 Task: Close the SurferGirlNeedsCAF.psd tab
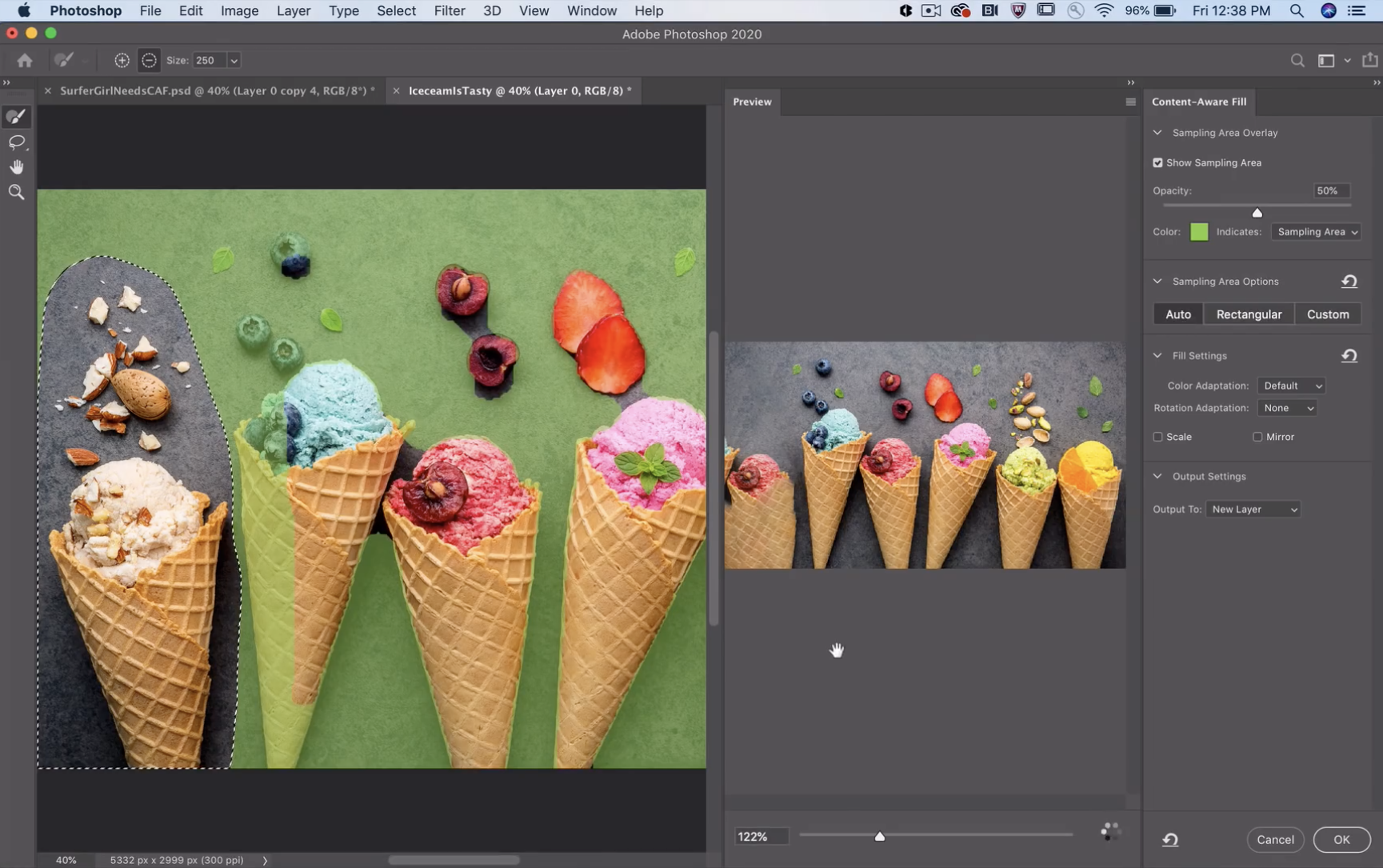point(48,91)
